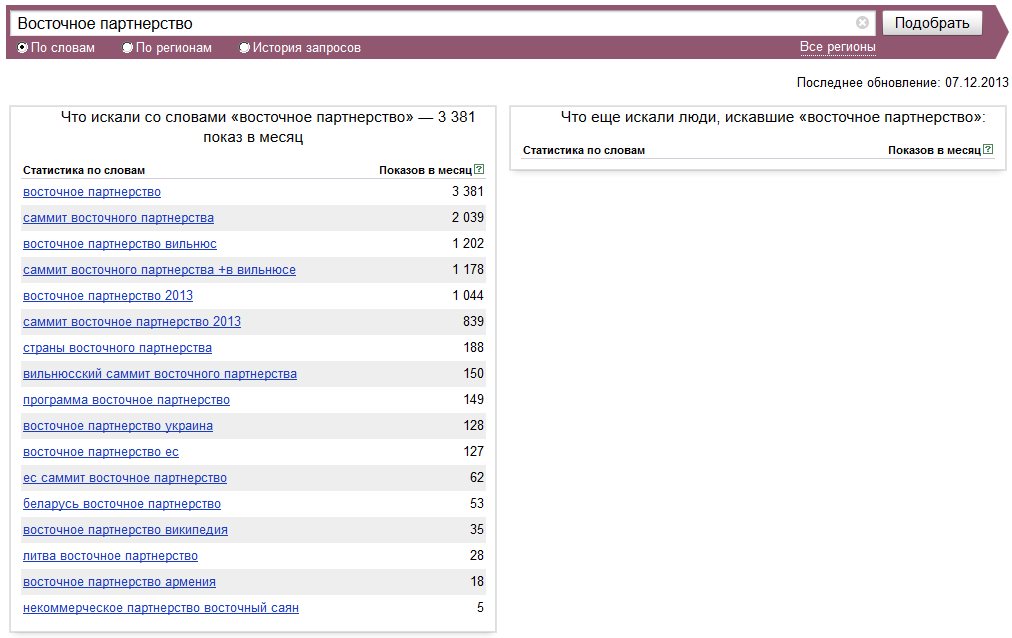Click the value '62' in the table
Image resolution: width=1012 pixels, height=638 pixels.
[477, 477]
